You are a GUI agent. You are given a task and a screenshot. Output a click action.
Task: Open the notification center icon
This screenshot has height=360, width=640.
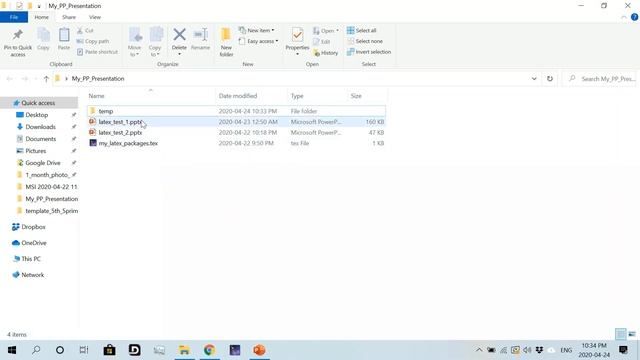point(623,350)
